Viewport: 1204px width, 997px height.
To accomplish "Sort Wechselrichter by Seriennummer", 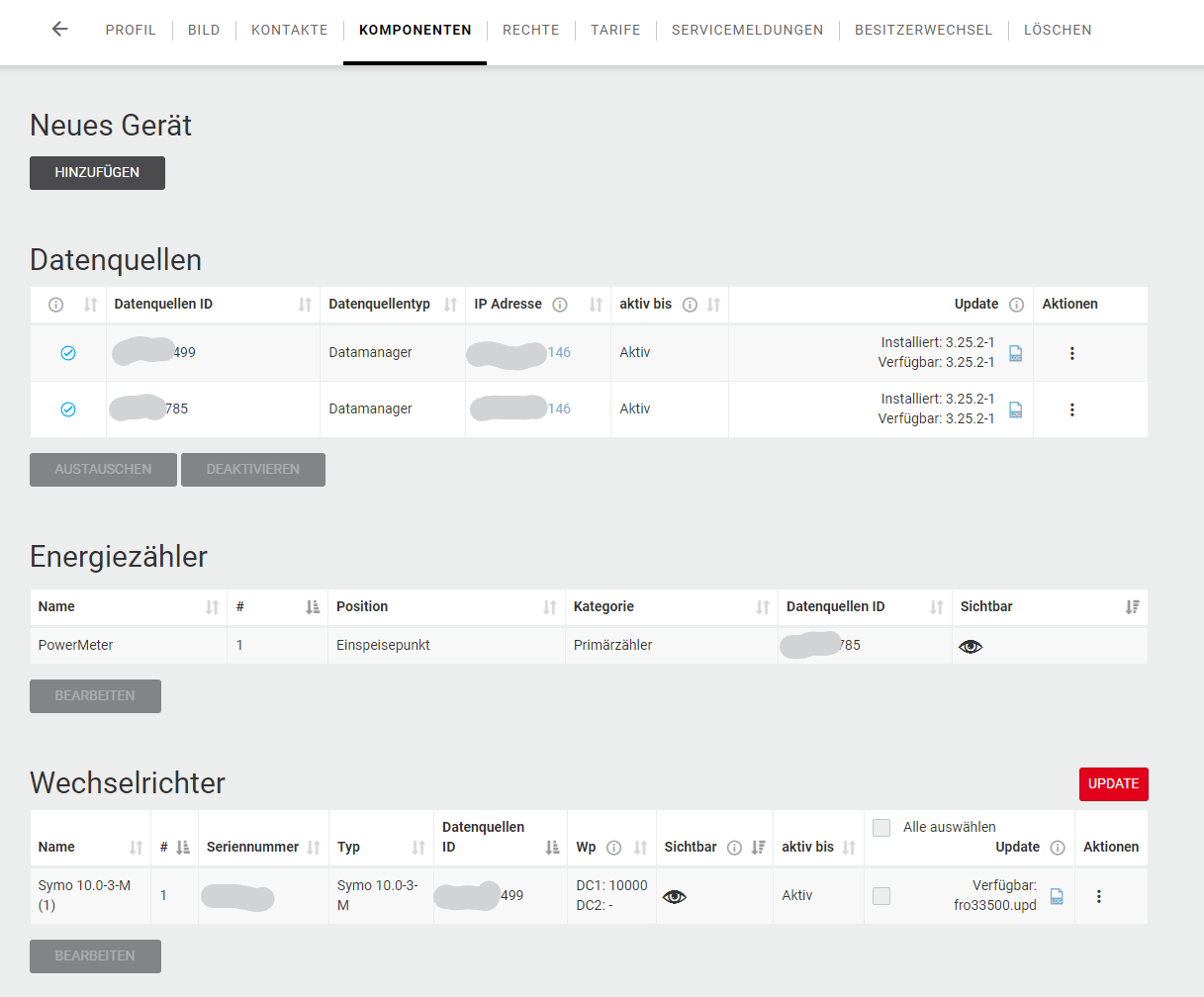I will pyautogui.click(x=314, y=848).
